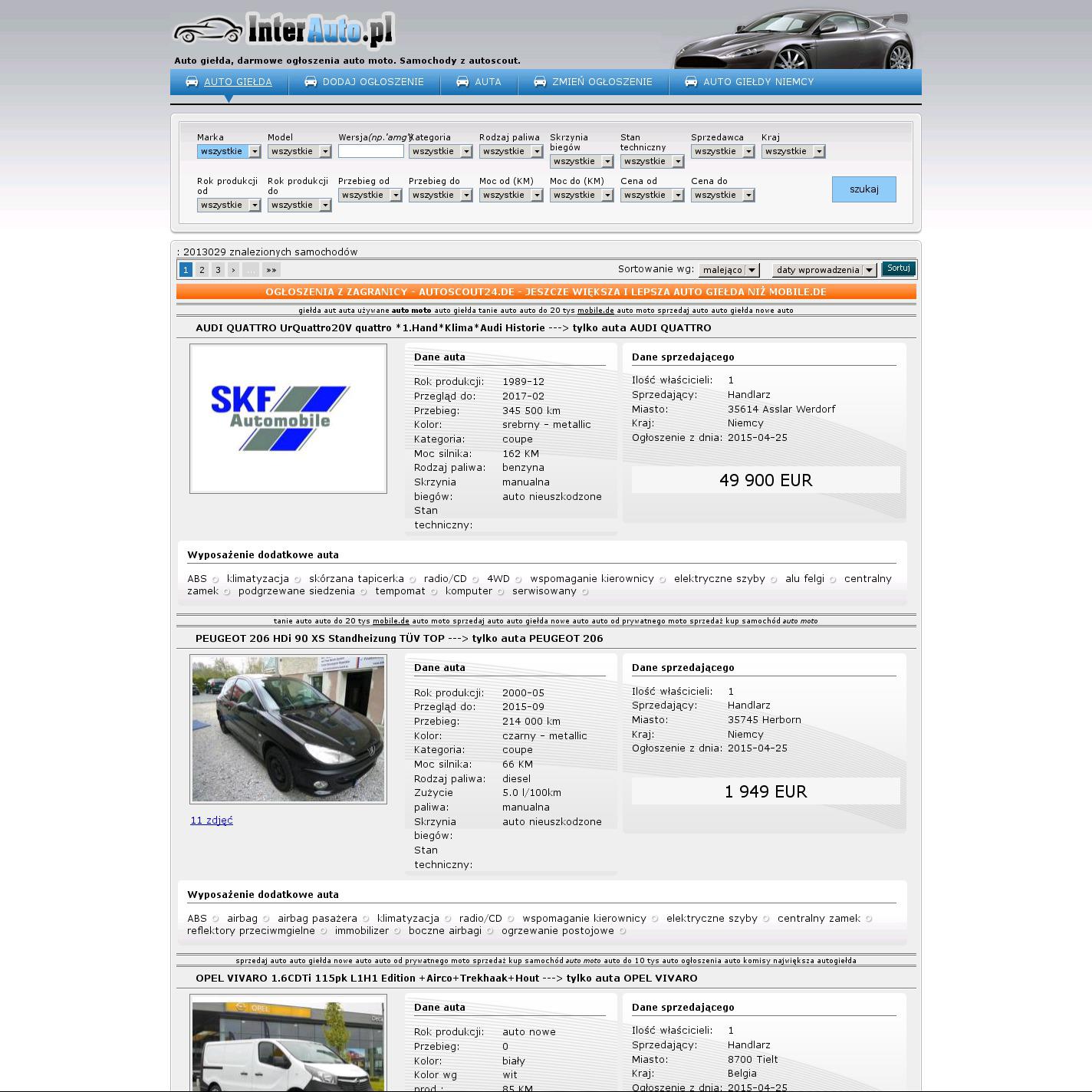
Task: Click the car icon beside DODAJ OGŁOSZENIE
Action: tap(311, 81)
